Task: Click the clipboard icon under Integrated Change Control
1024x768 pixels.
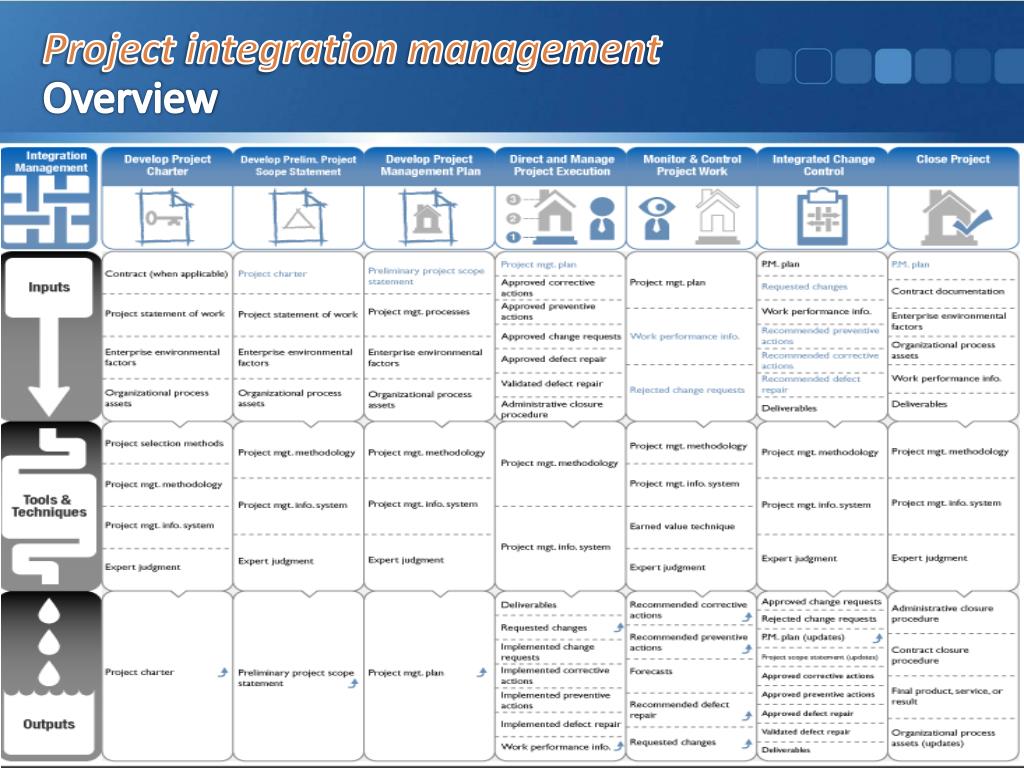Action: [822, 216]
